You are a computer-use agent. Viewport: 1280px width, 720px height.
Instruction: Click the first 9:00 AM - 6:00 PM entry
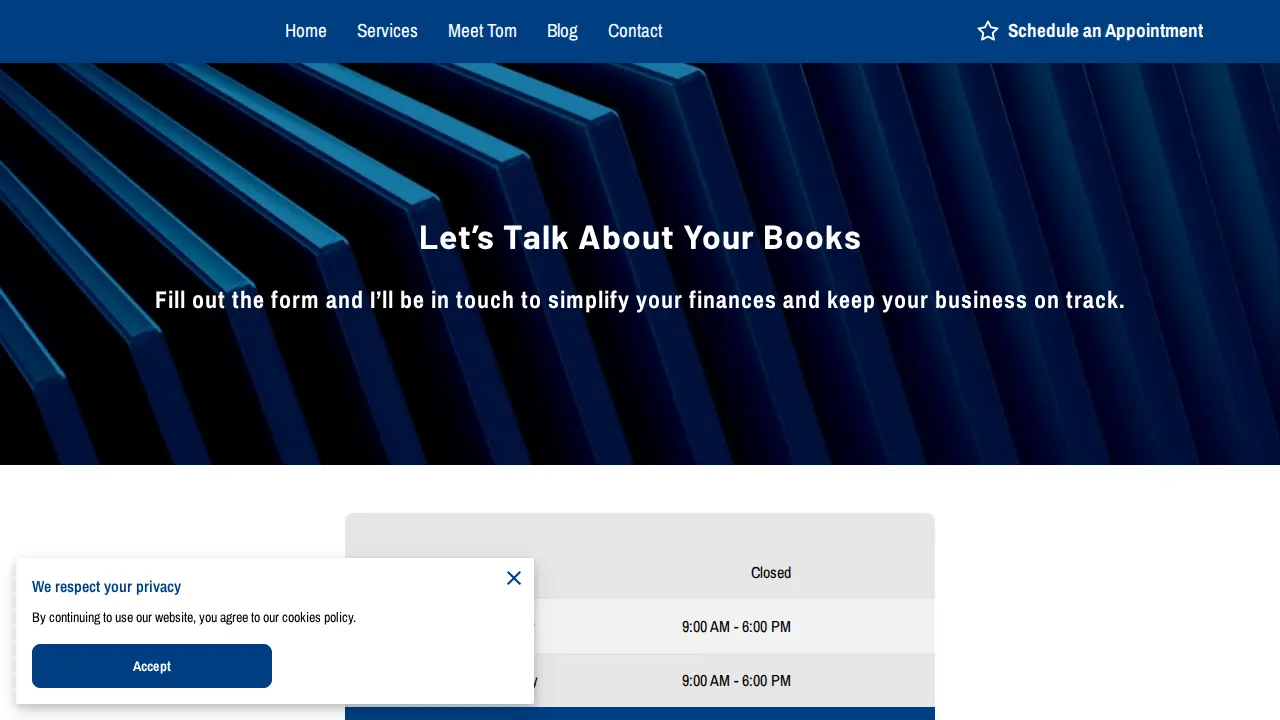coord(736,627)
